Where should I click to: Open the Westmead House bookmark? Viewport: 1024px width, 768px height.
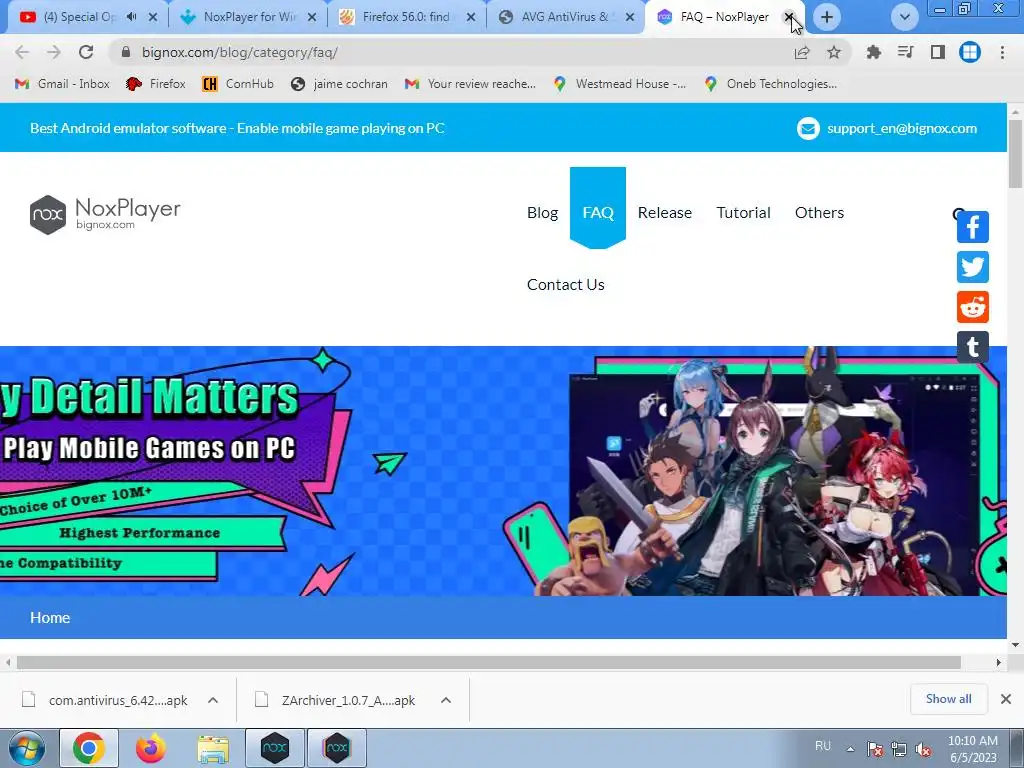click(619, 84)
